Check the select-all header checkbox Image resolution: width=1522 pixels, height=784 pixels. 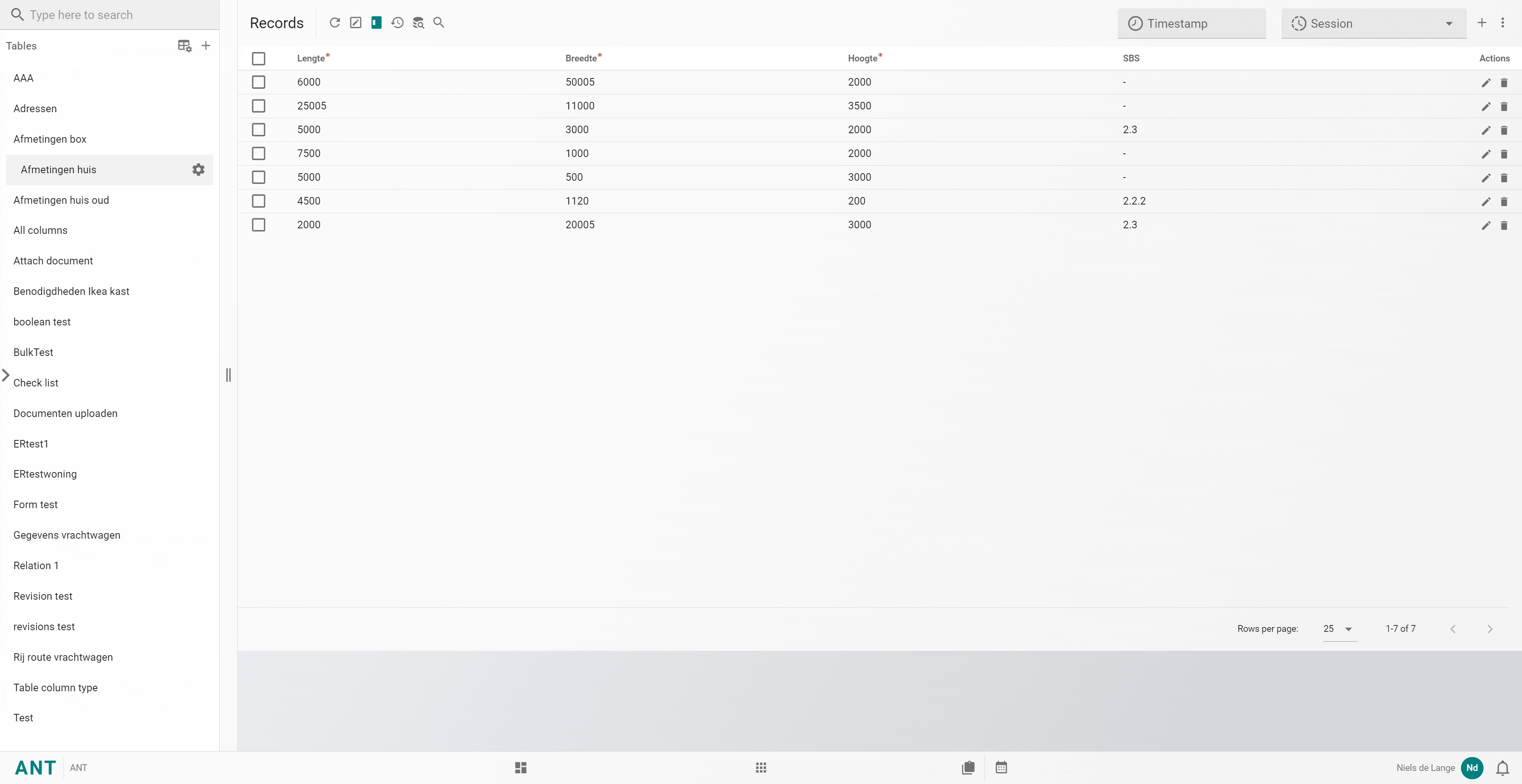tap(258, 59)
